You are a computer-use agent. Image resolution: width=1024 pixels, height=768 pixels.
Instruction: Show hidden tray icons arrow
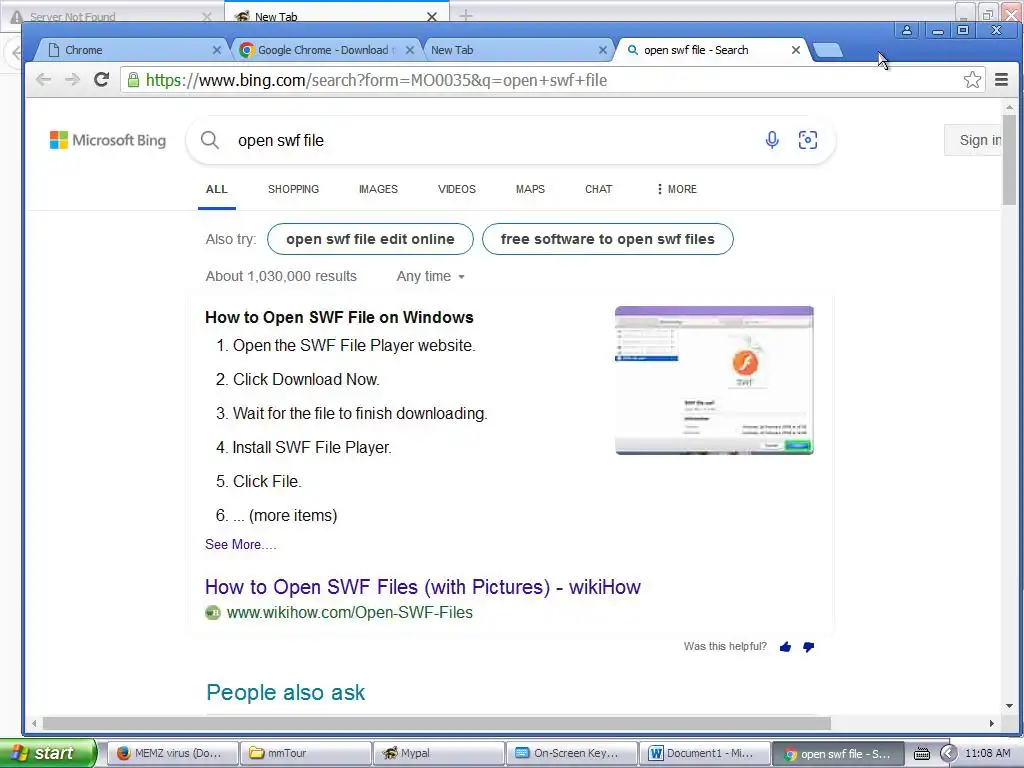tap(948, 754)
